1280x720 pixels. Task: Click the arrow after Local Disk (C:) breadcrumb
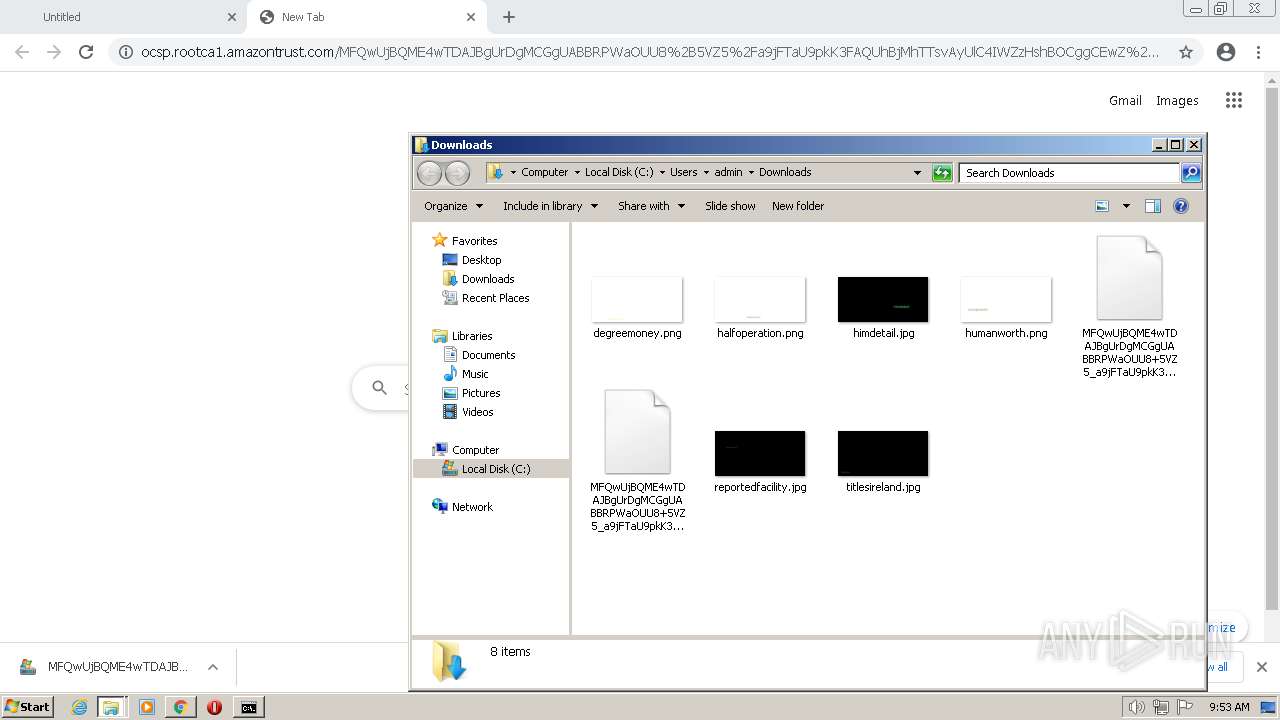[x=662, y=172]
